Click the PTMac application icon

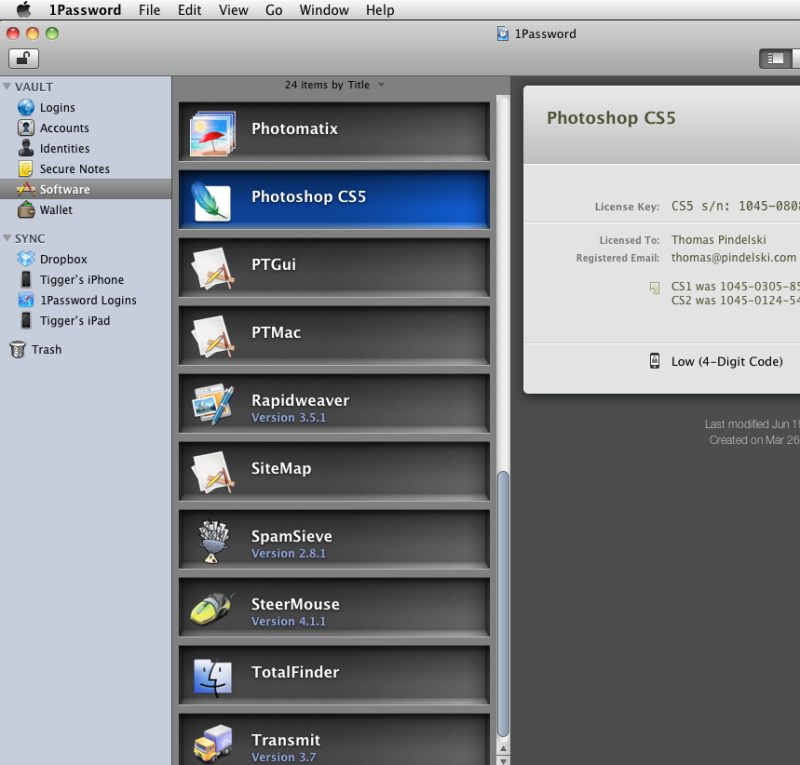point(213,336)
